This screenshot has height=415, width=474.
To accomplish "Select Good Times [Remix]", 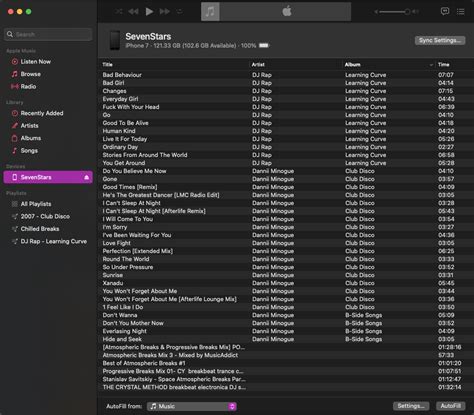I will (x=286, y=187).
